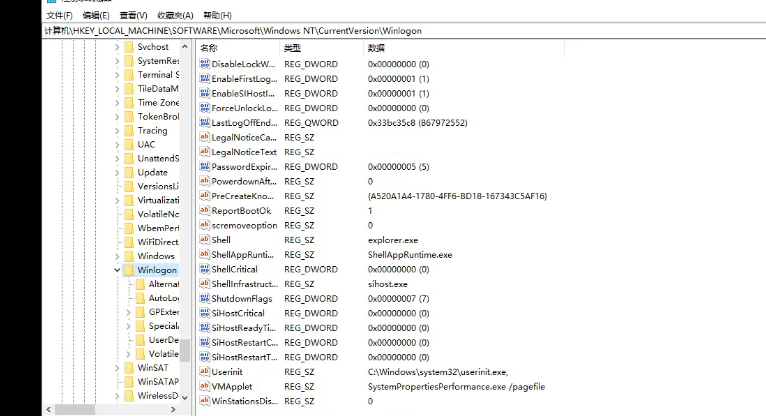Click the 类型 column header

click(x=292, y=48)
